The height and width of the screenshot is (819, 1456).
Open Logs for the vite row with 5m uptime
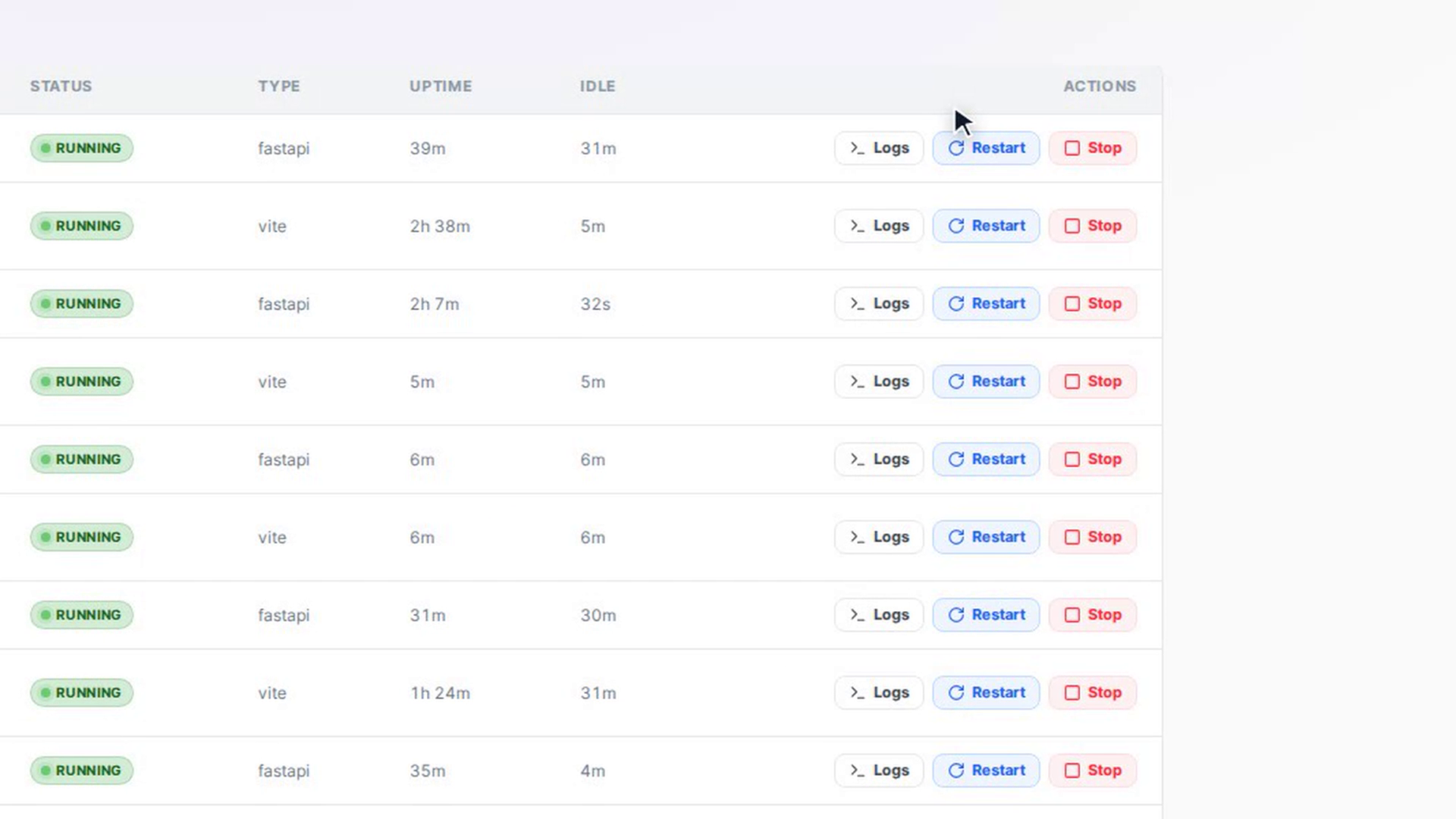click(x=879, y=381)
